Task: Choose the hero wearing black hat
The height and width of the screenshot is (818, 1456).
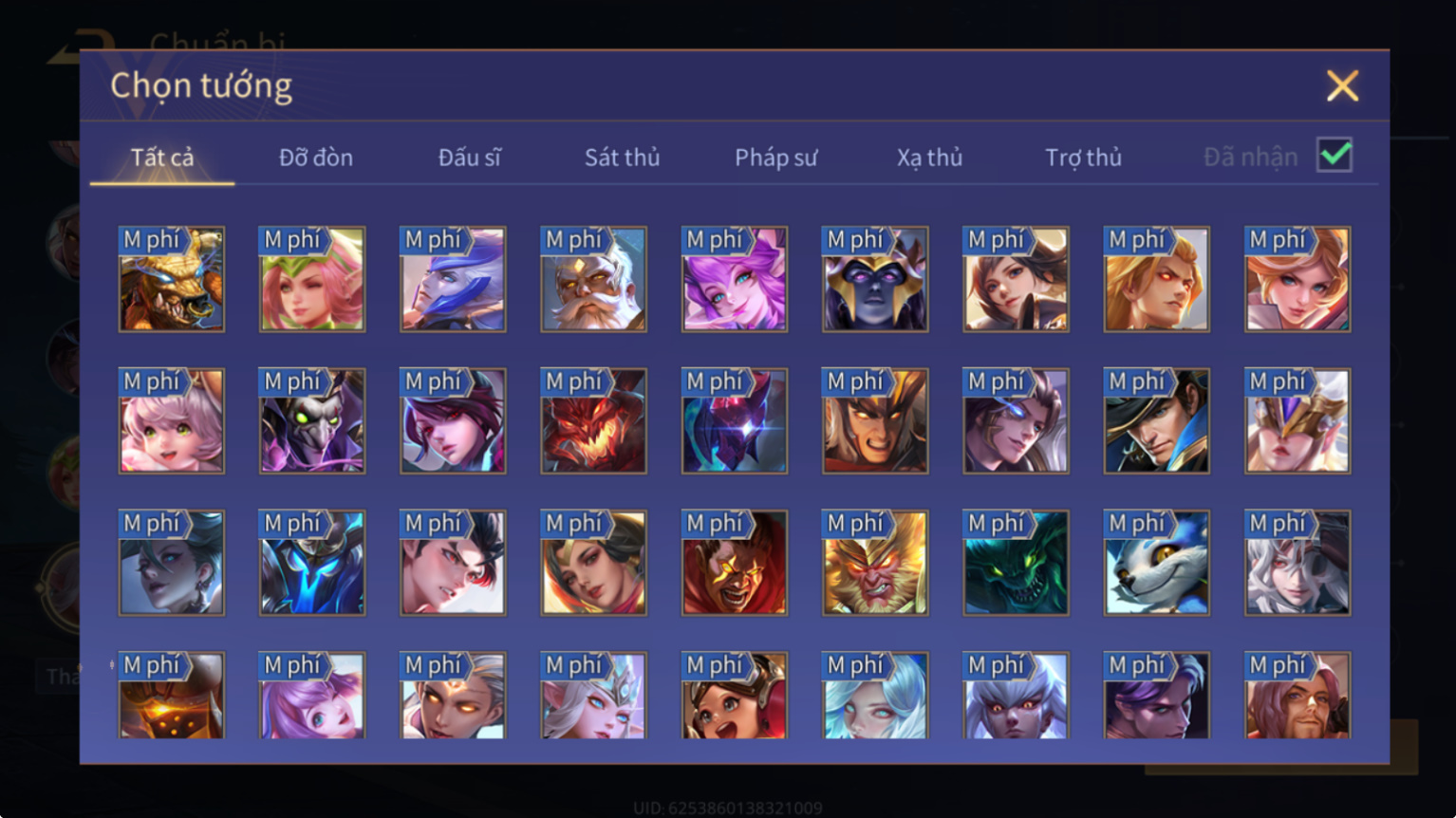Action: (1156, 421)
